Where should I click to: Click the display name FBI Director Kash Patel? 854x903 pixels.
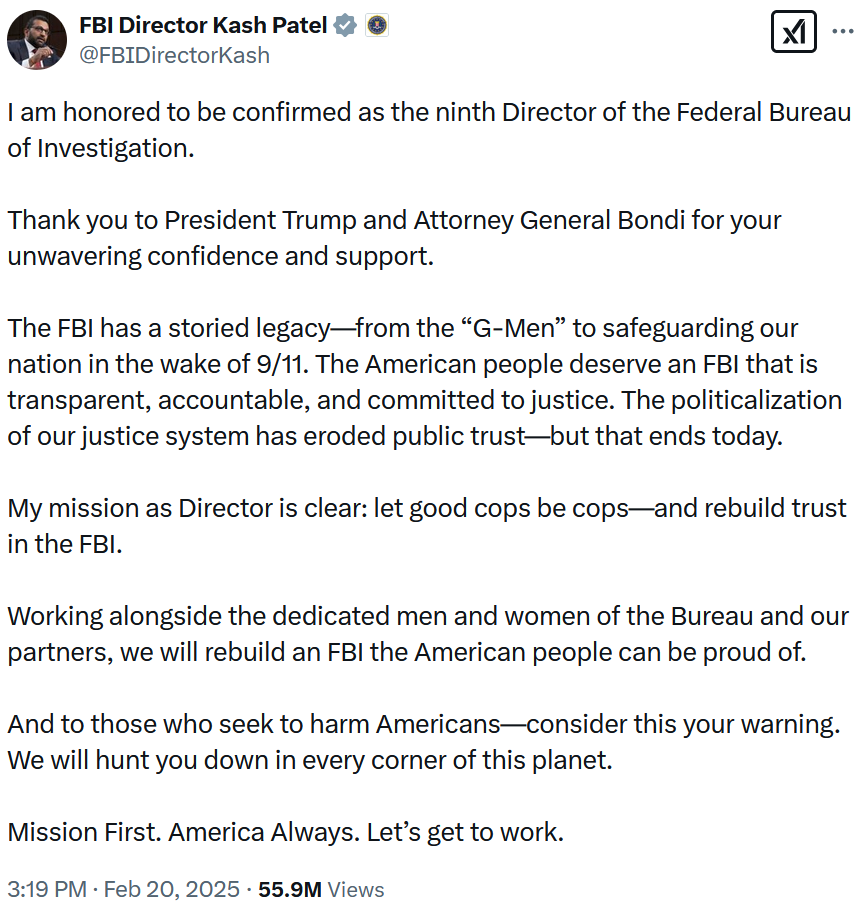tap(203, 25)
